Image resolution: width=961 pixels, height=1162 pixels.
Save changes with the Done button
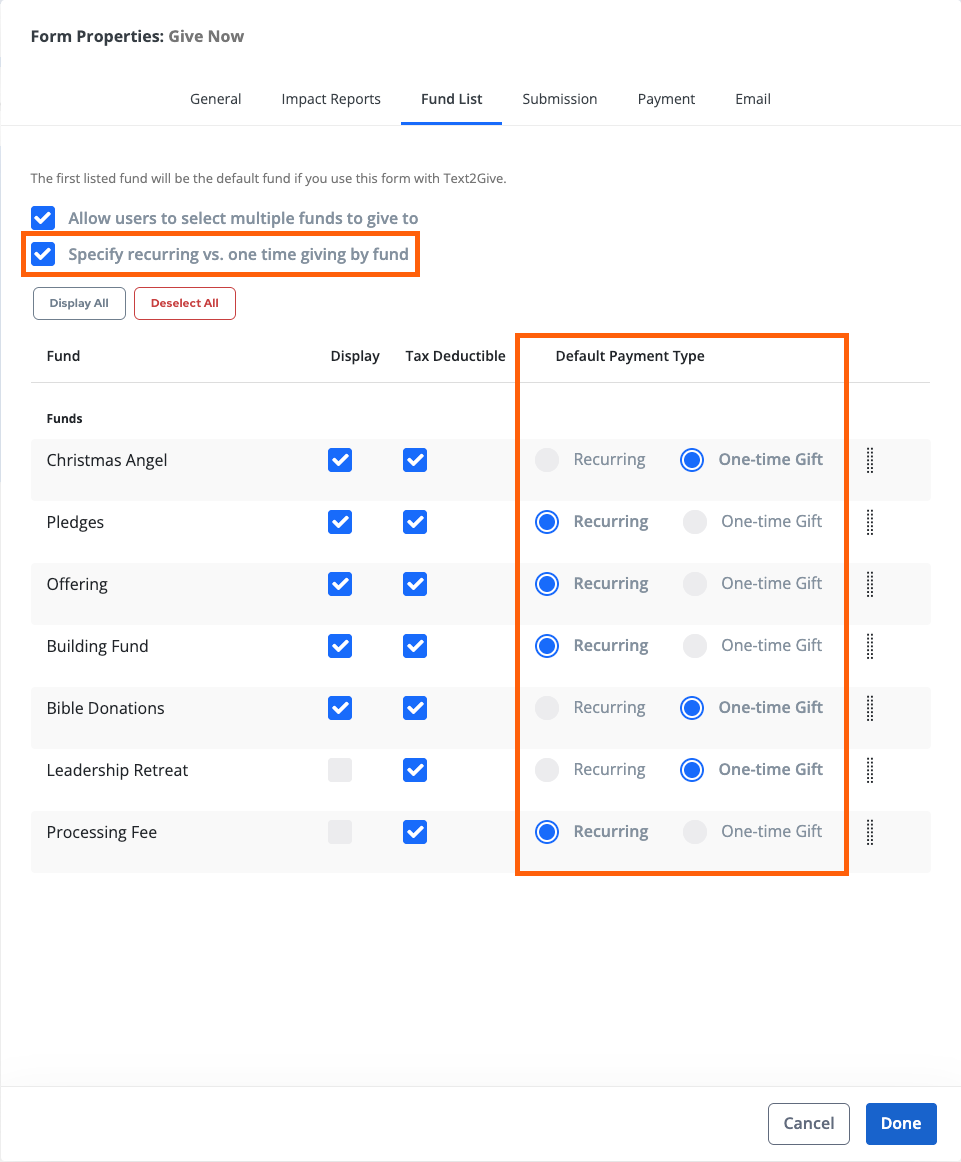coord(900,1123)
